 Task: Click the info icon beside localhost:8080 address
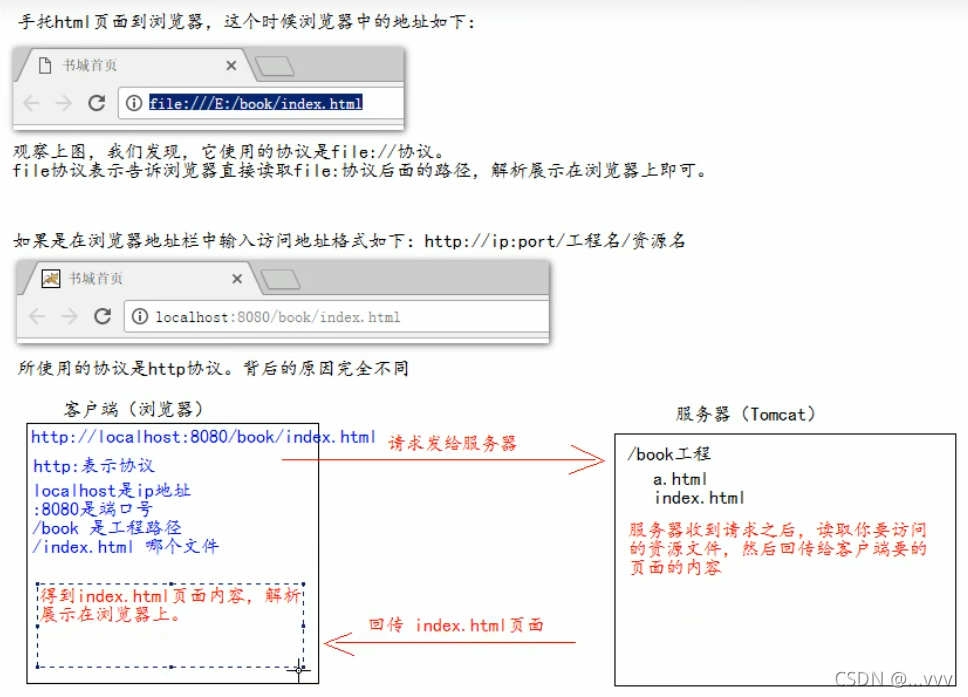[x=140, y=316]
